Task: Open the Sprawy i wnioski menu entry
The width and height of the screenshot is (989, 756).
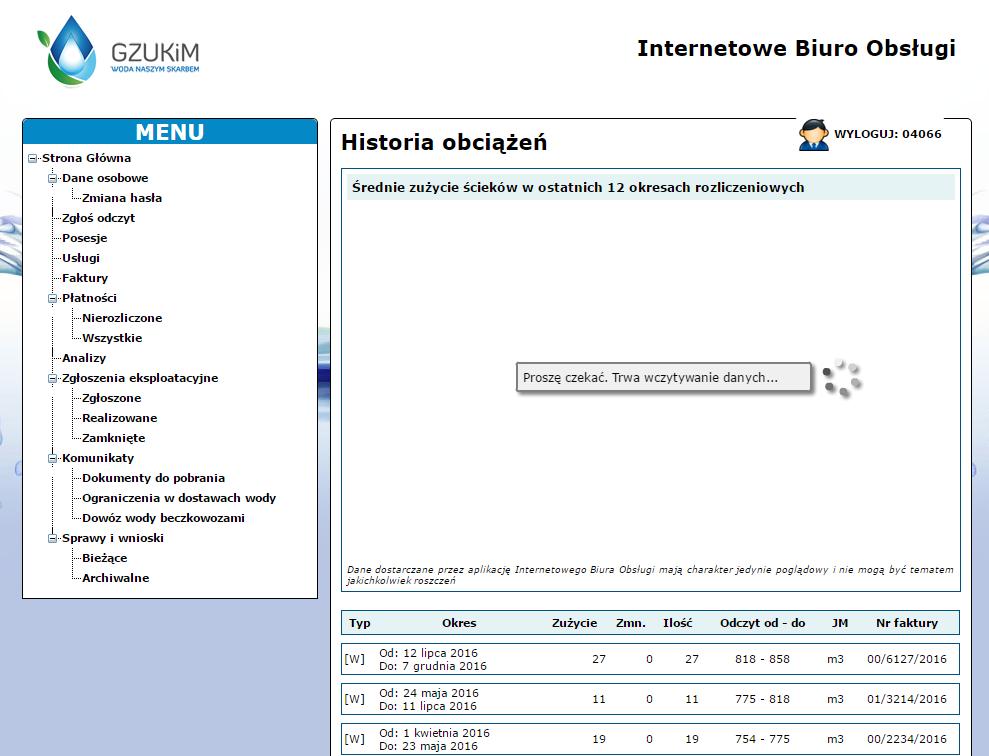Action: click(113, 538)
